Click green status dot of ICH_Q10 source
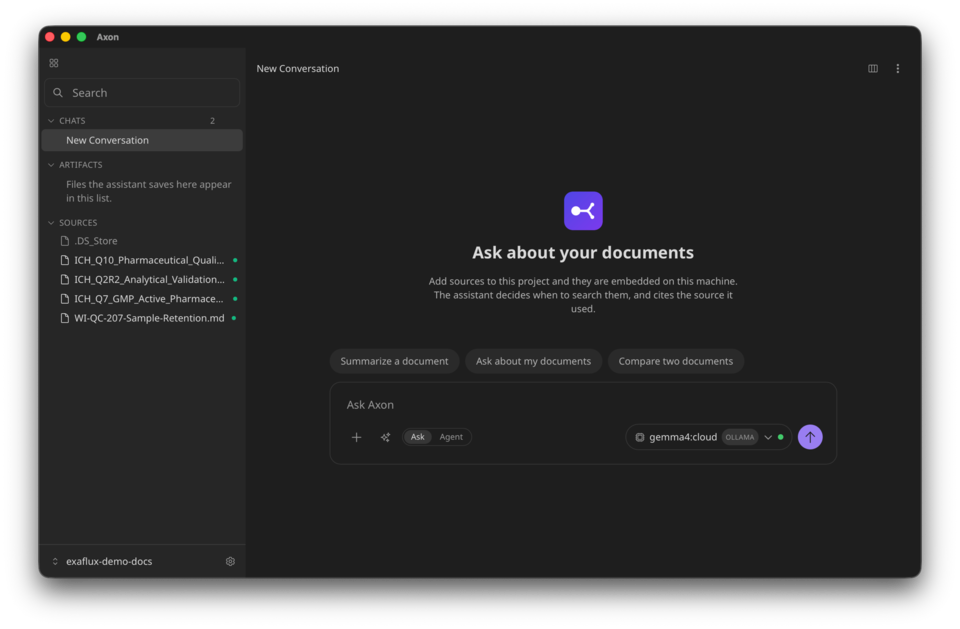Image resolution: width=960 pixels, height=629 pixels. tap(235, 260)
